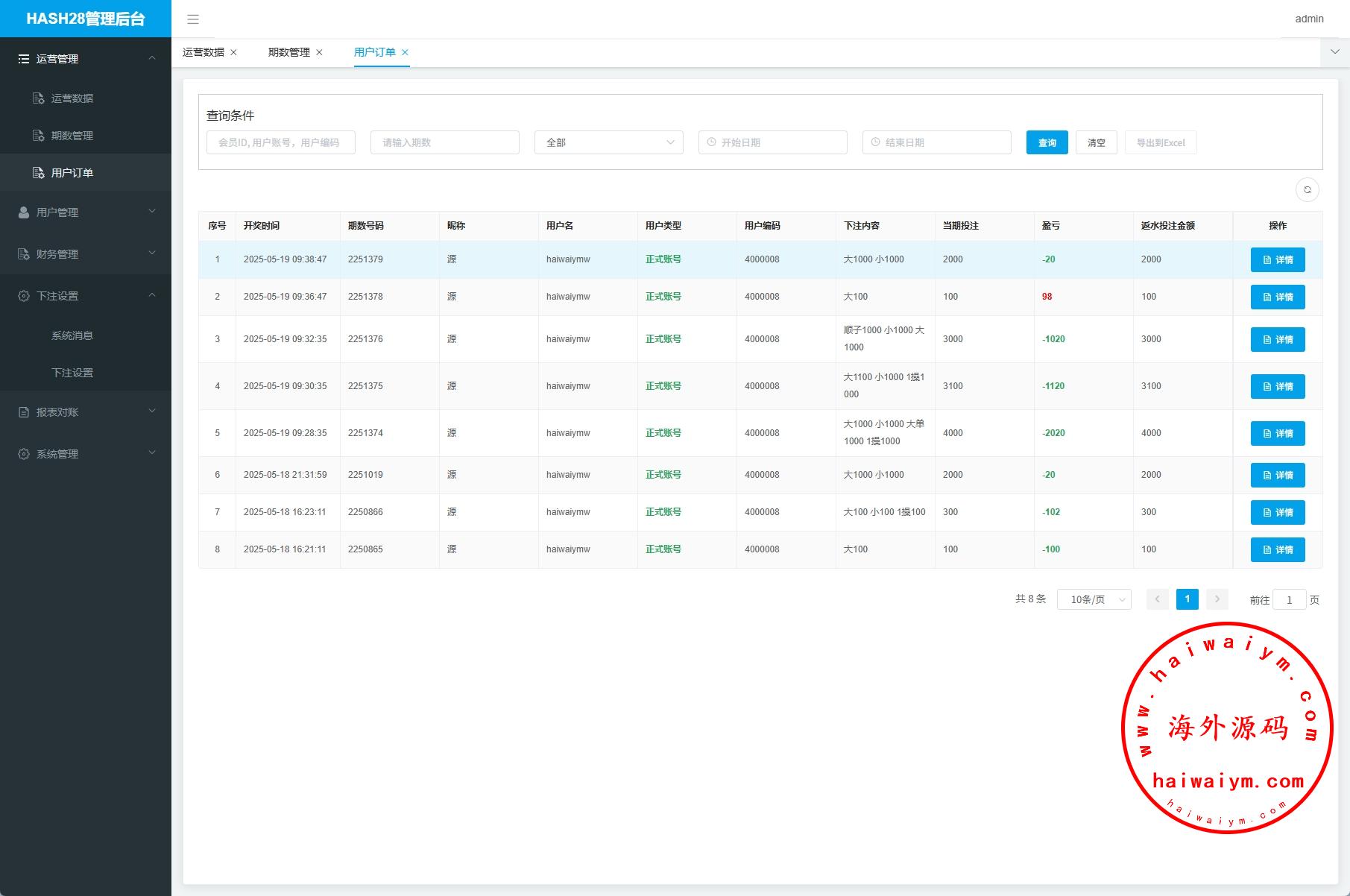Expand the 财务管理 sidebar menu
This screenshot has height=896, width=1350.
click(86, 254)
